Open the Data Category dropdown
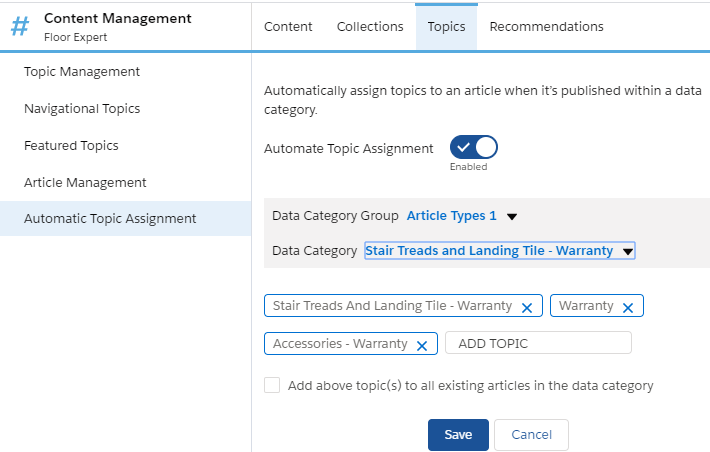 [x=628, y=251]
